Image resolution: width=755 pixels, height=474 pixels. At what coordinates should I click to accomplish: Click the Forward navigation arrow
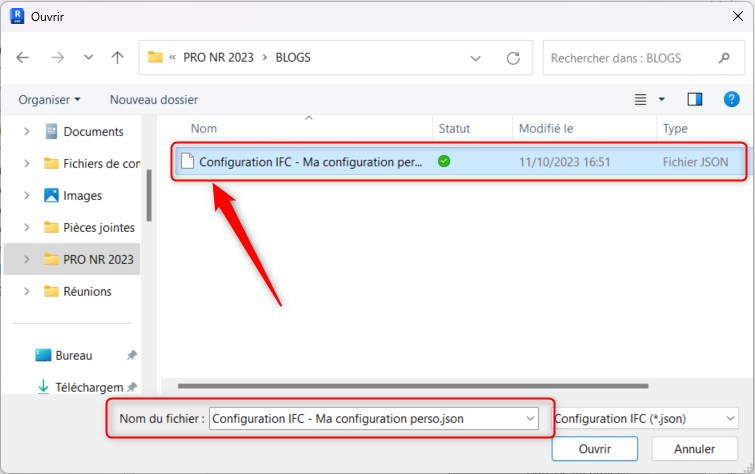tap(57, 58)
